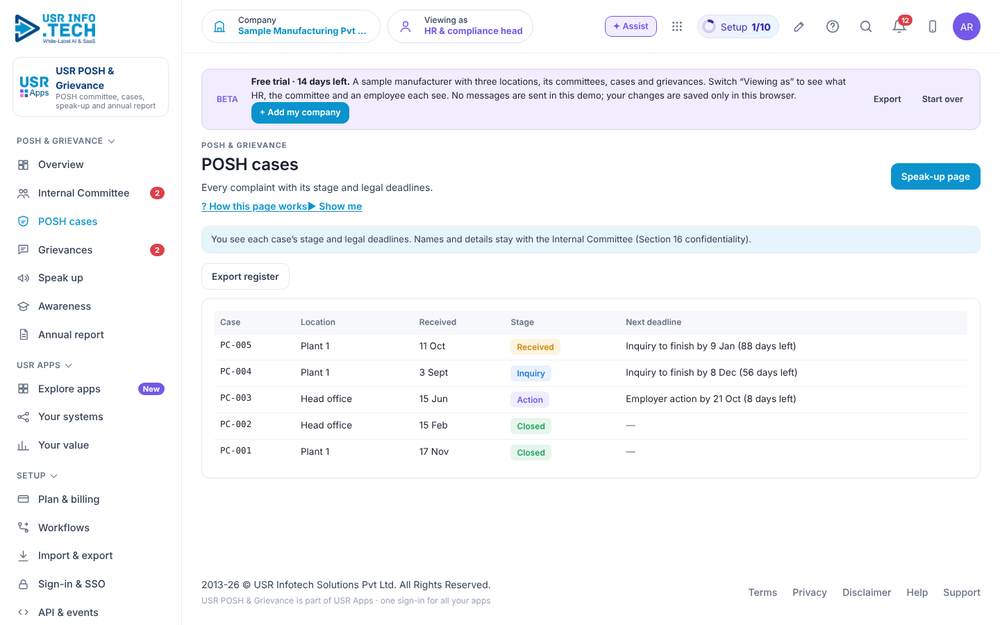Click the Action stage badge

[529, 400]
